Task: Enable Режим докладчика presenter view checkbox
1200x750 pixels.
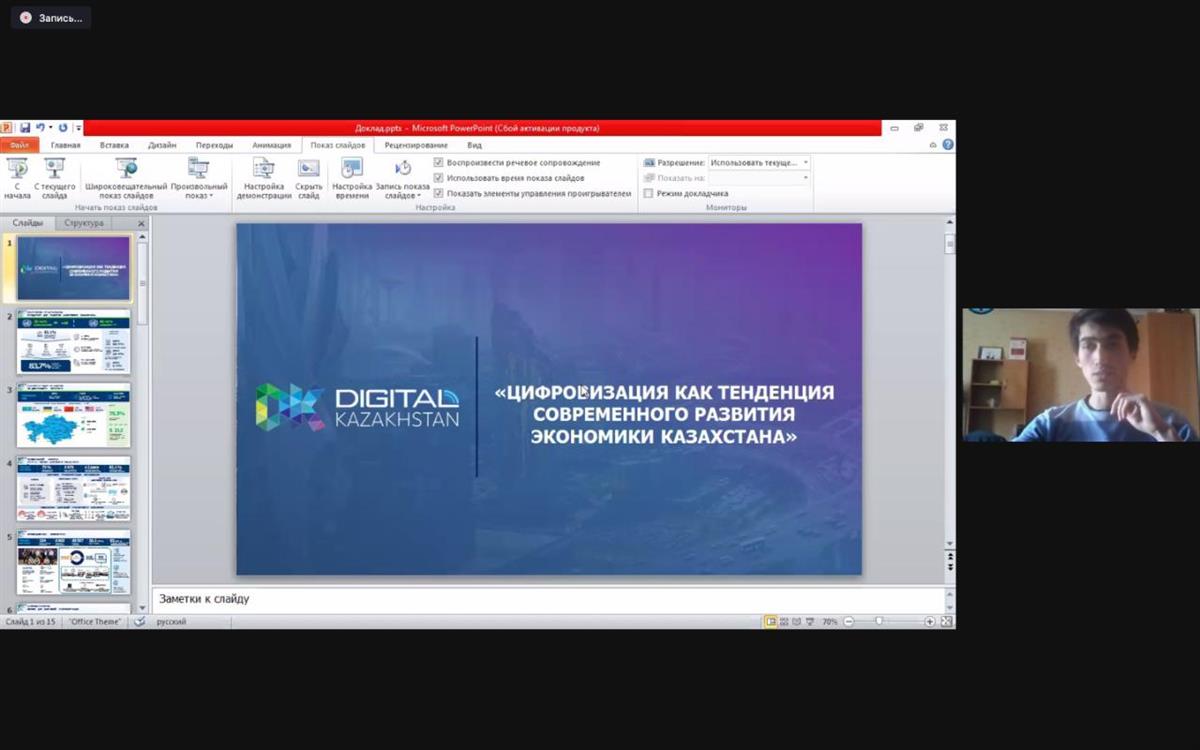Action: 649,193
